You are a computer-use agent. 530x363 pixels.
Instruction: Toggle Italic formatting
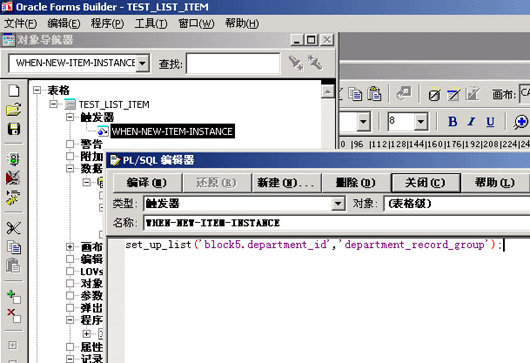pos(471,121)
